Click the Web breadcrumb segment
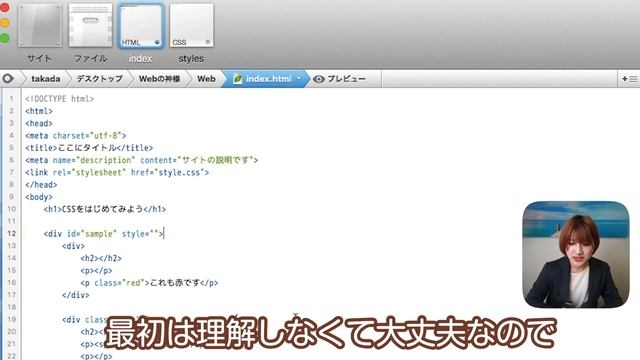Screen dimensions: 640x360 point(206,79)
